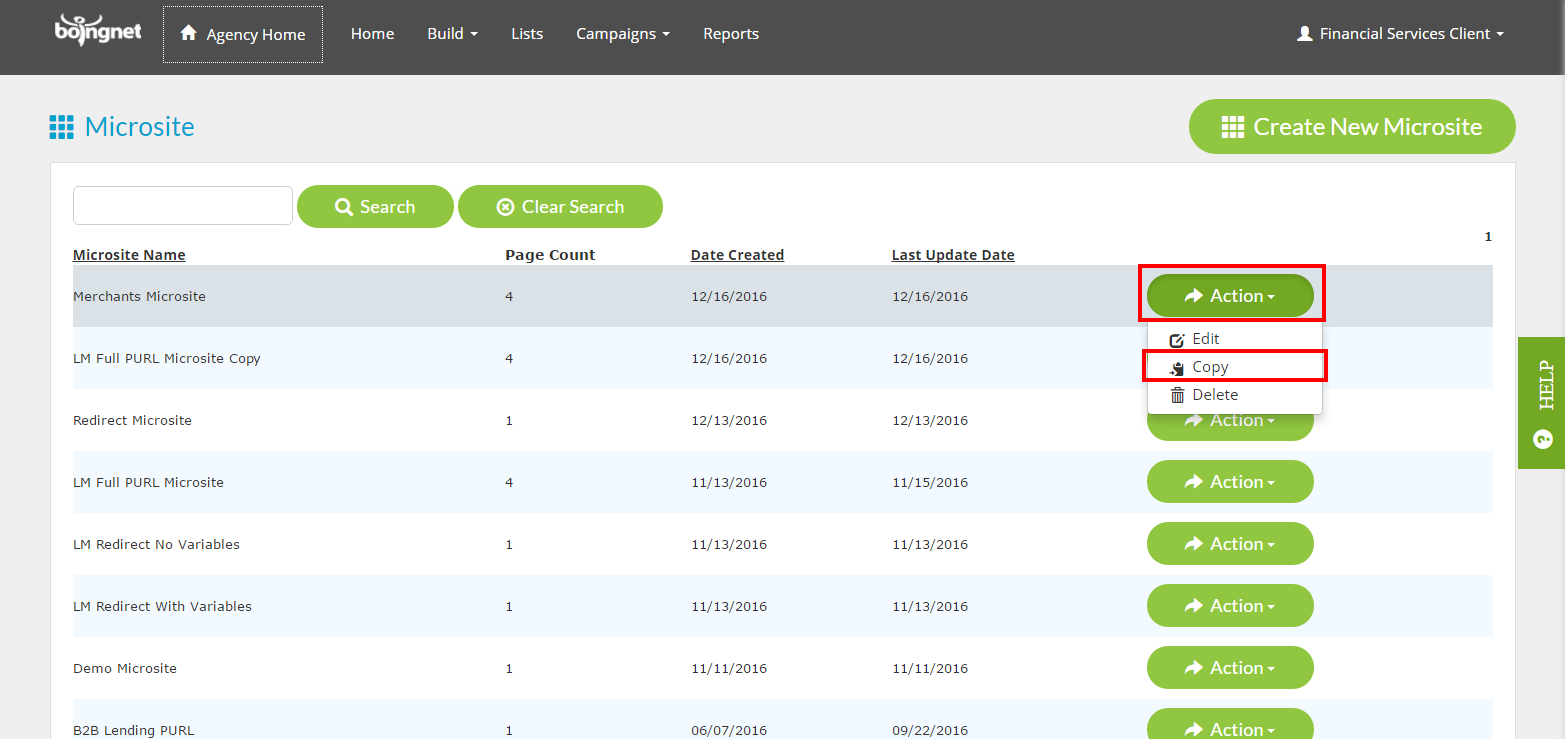
Task: Click the Microsite grid icon heading
Action: [61, 127]
